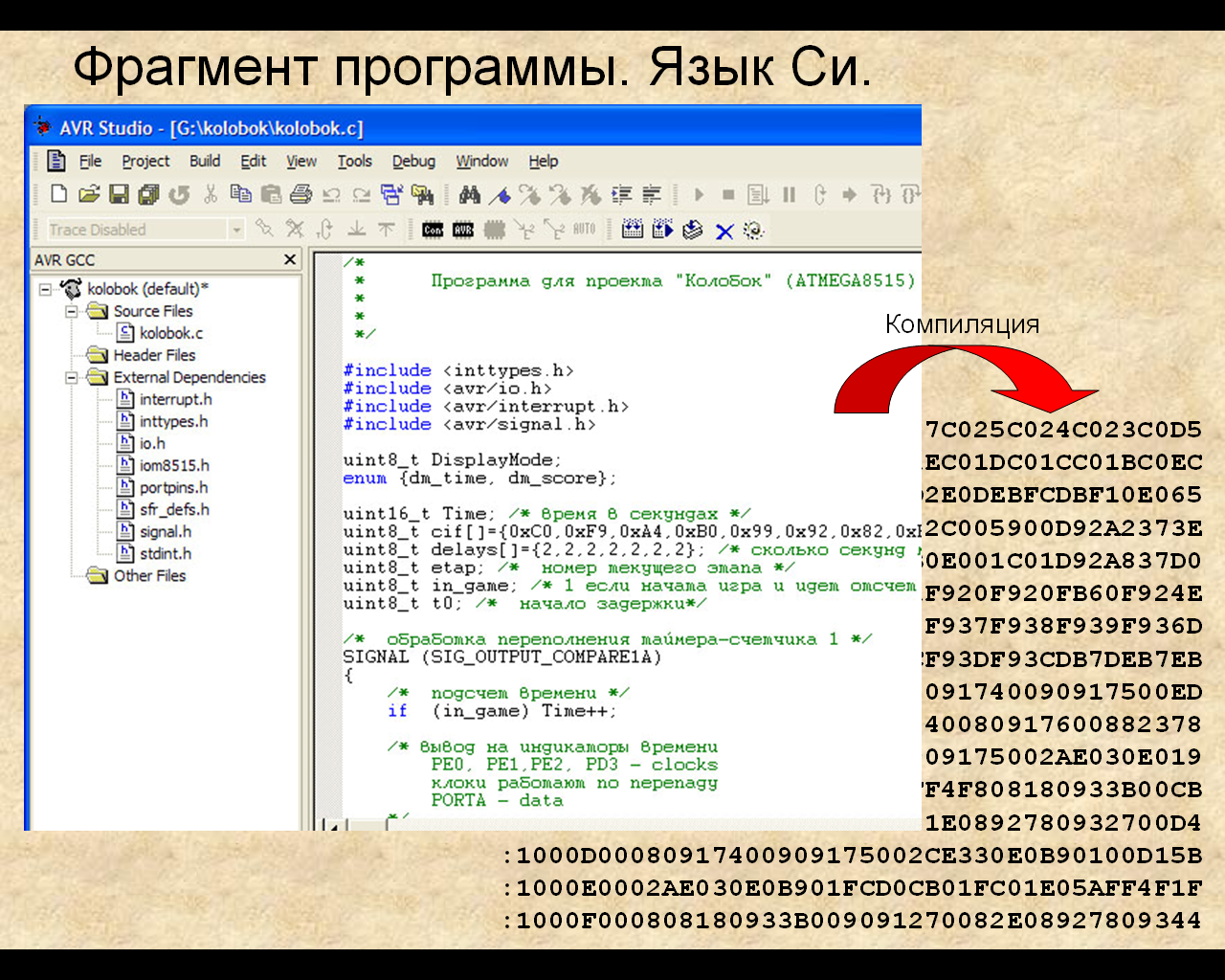This screenshot has height=980, width=1225.
Task: Open the Debug menu
Action: point(413,161)
